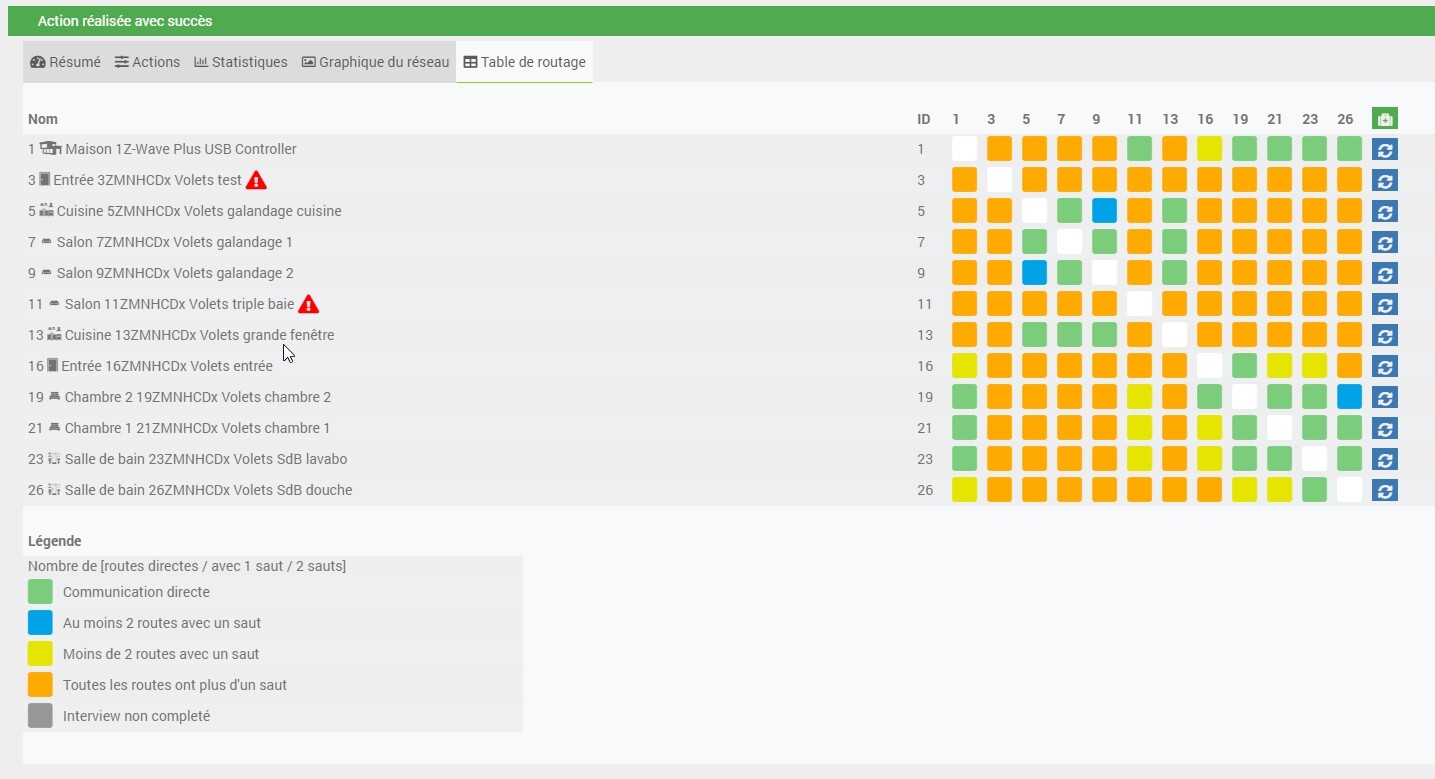This screenshot has width=1435, height=779.
Task: Click refresh icon for Volets galandage cuisine
Action: [x=1384, y=212]
